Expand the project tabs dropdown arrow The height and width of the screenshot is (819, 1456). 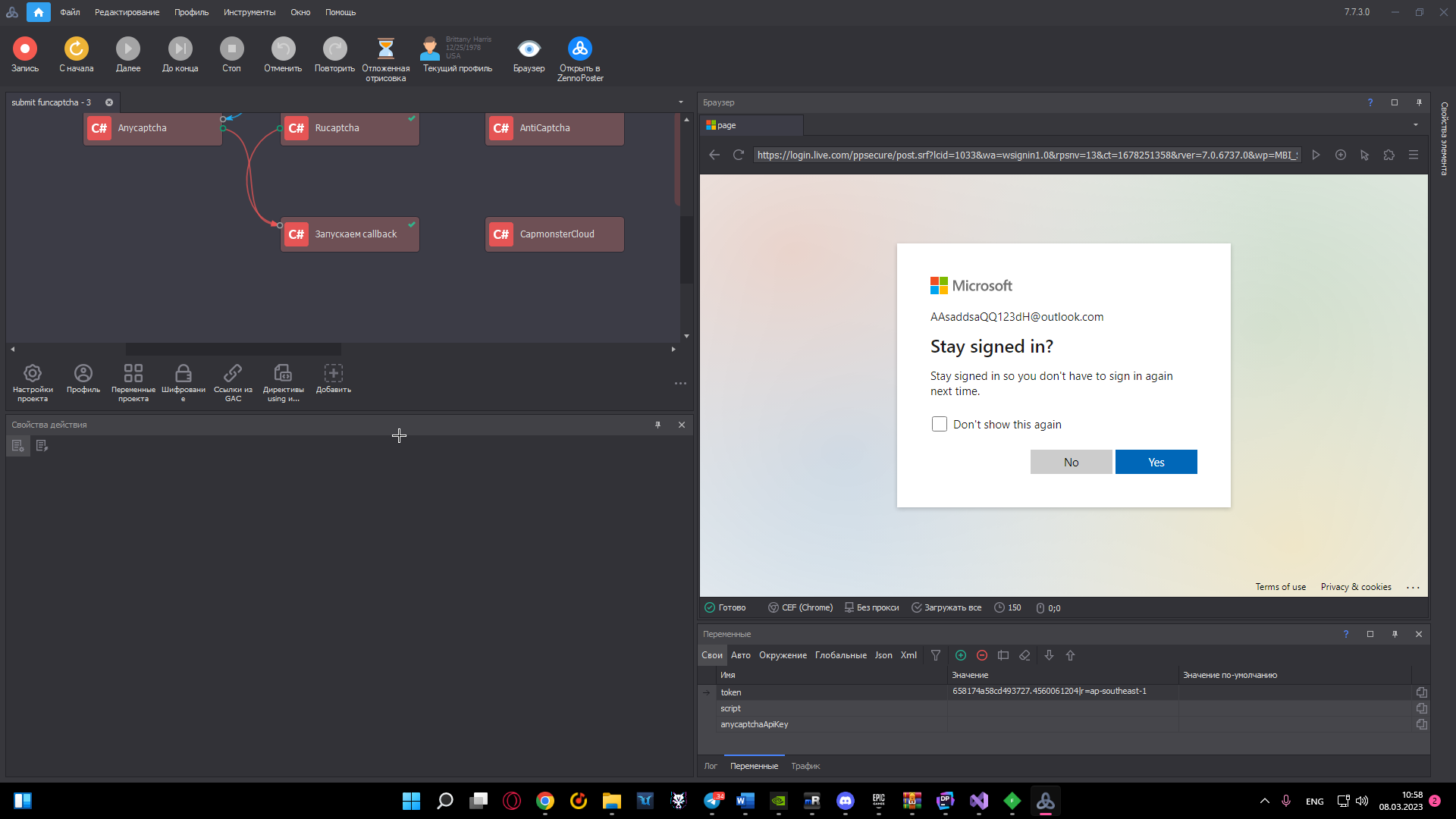(x=680, y=102)
